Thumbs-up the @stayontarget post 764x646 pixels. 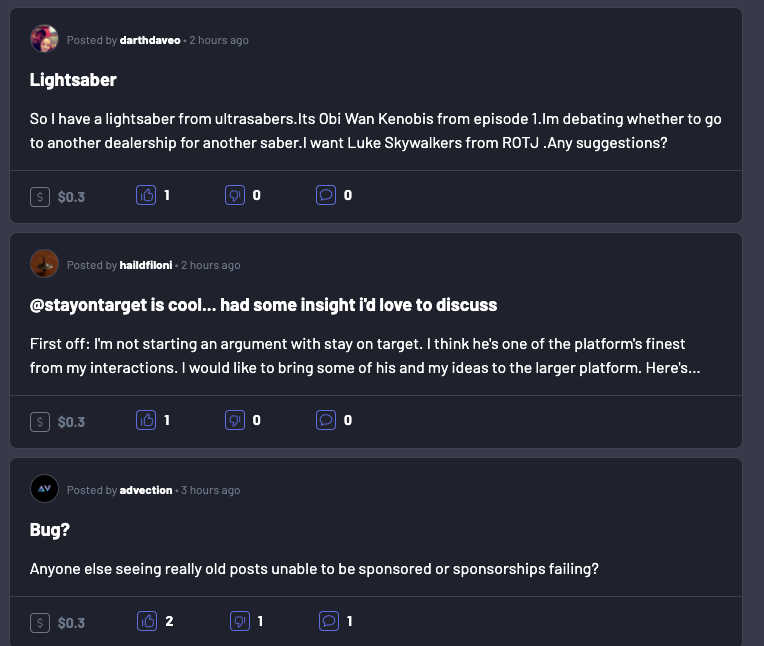pyautogui.click(x=146, y=420)
